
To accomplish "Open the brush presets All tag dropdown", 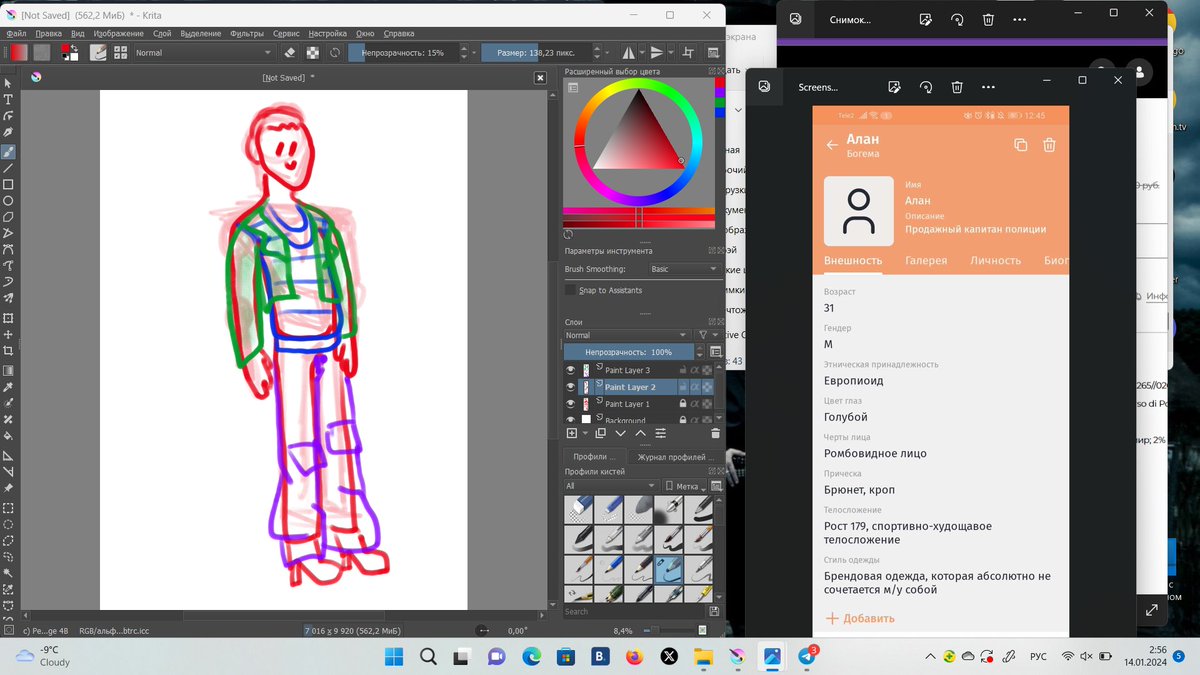I will pos(610,486).
